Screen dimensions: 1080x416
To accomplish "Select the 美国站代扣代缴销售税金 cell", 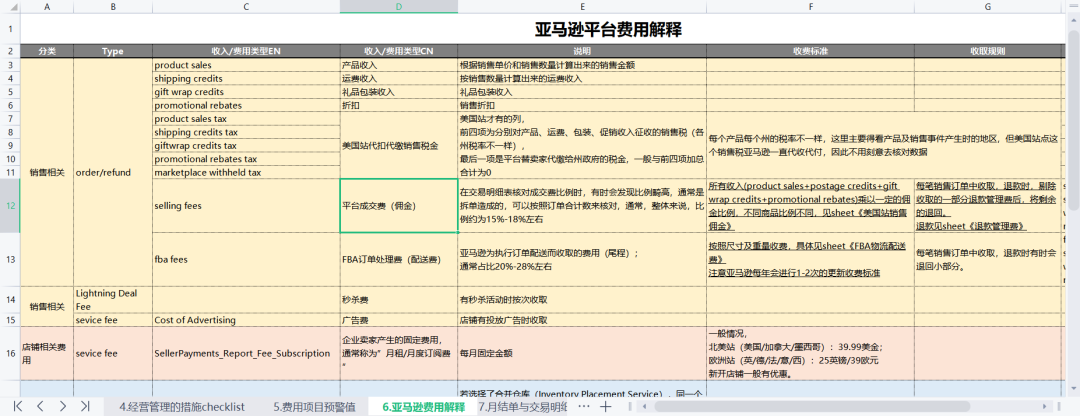I will (x=399, y=145).
